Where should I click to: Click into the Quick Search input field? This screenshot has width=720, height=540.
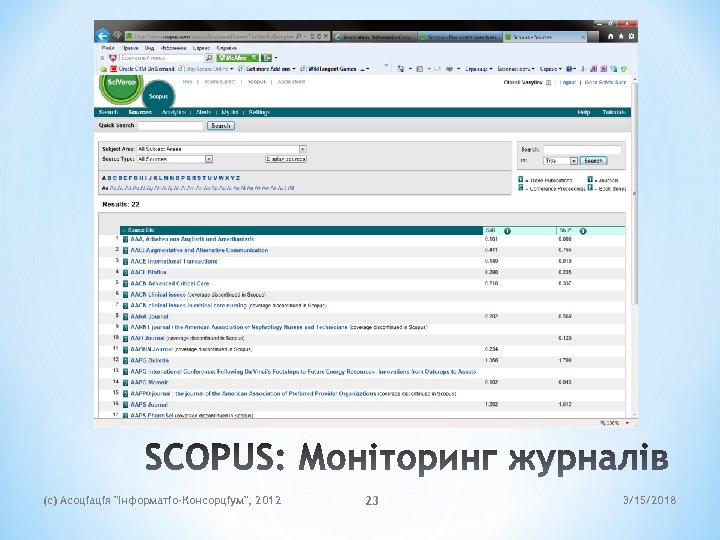point(170,125)
